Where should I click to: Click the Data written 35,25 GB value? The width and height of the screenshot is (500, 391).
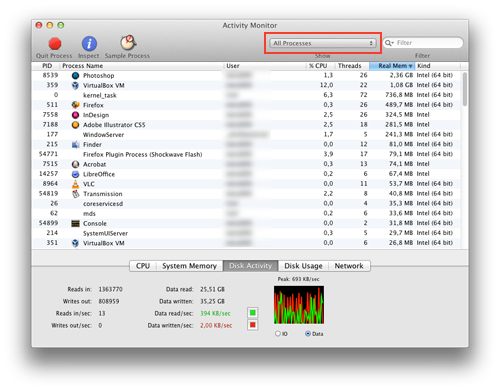click(x=212, y=301)
